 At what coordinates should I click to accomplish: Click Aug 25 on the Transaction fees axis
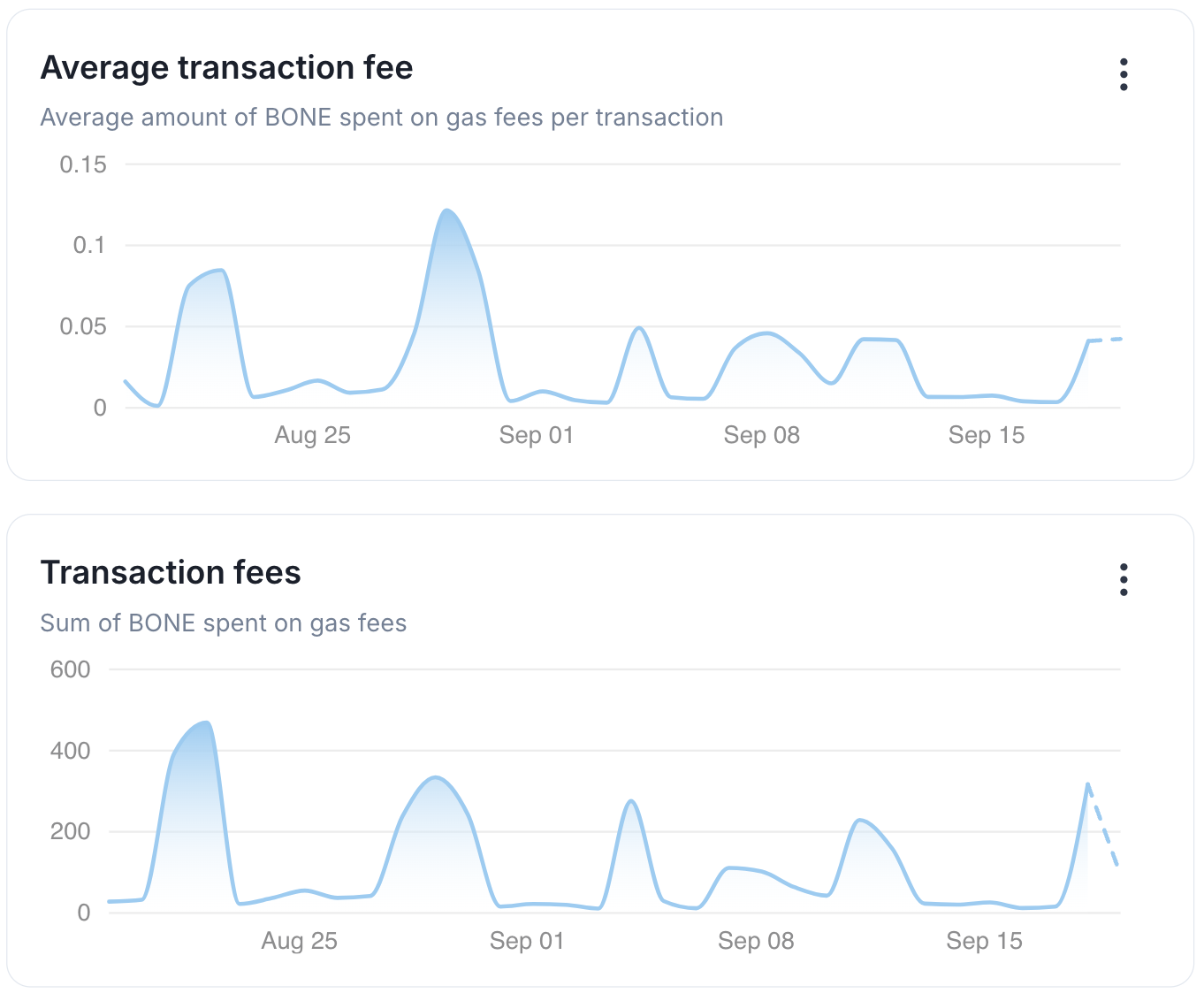(299, 941)
